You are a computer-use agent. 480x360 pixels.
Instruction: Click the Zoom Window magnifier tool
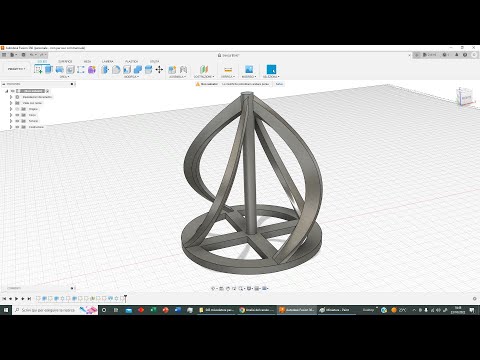click(241, 288)
